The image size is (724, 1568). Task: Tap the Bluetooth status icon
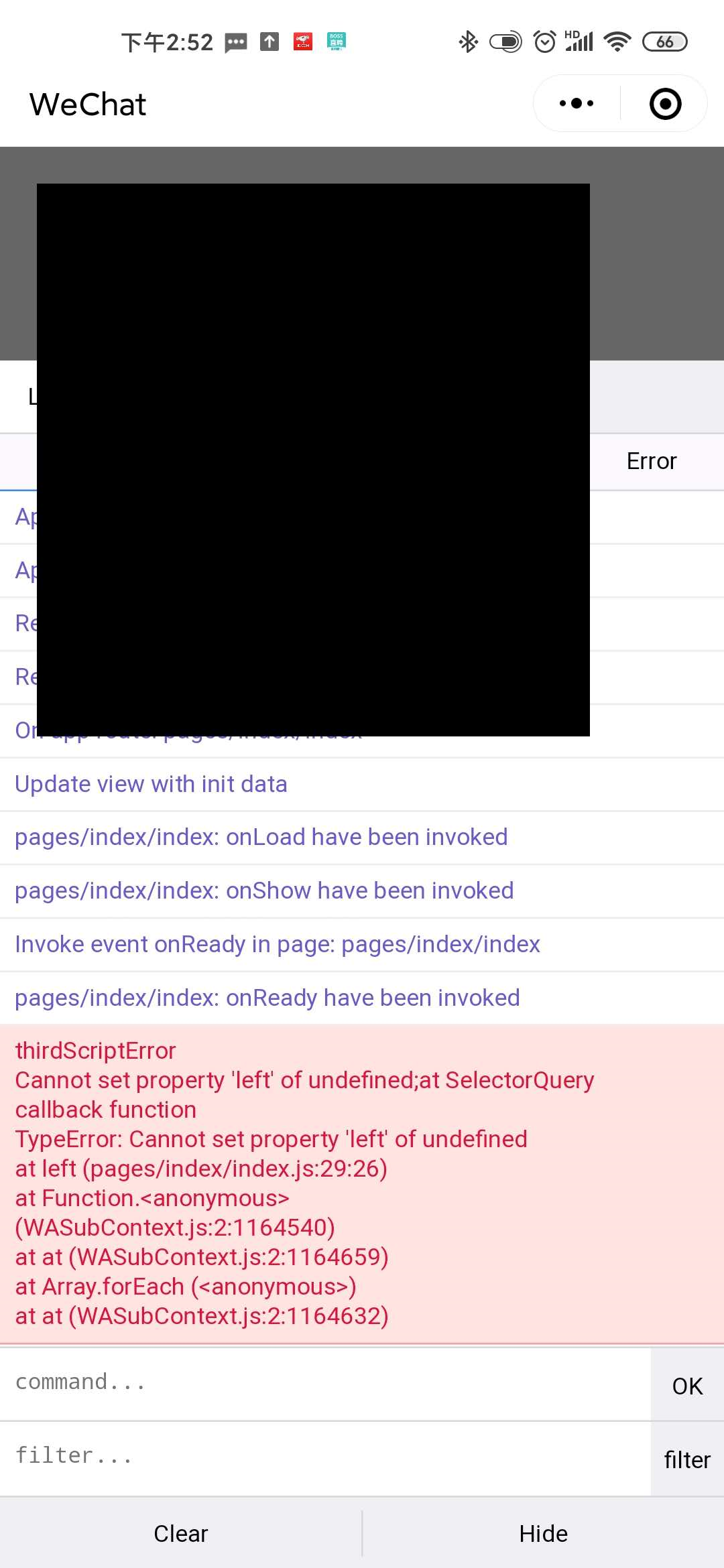click(x=468, y=42)
